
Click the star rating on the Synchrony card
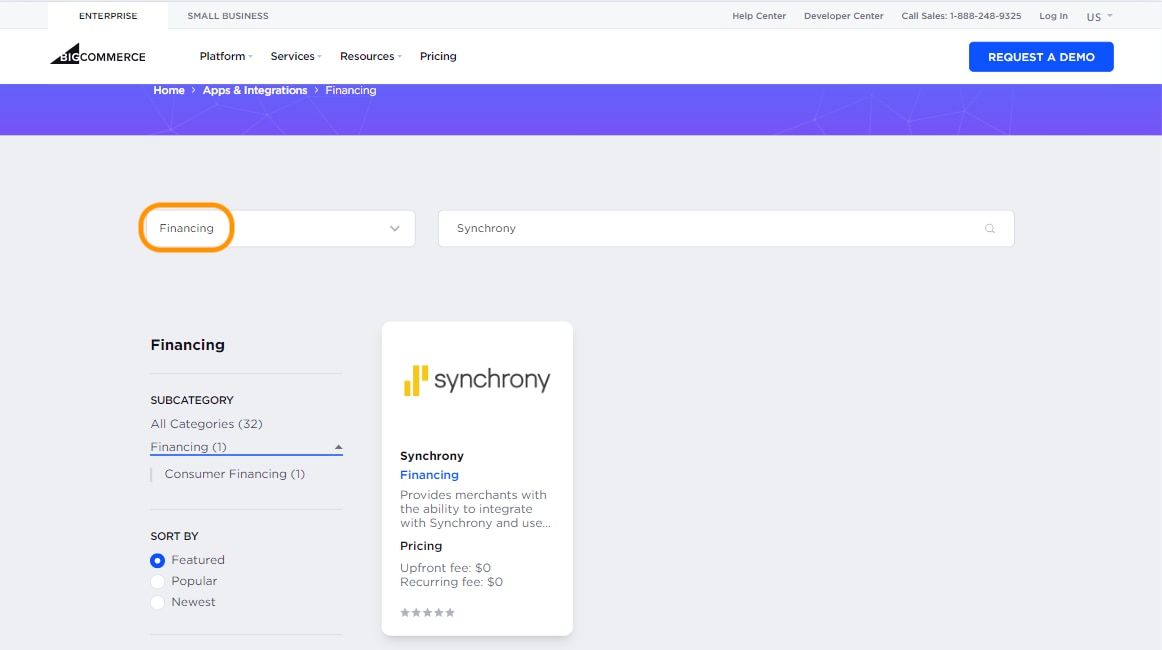click(428, 612)
